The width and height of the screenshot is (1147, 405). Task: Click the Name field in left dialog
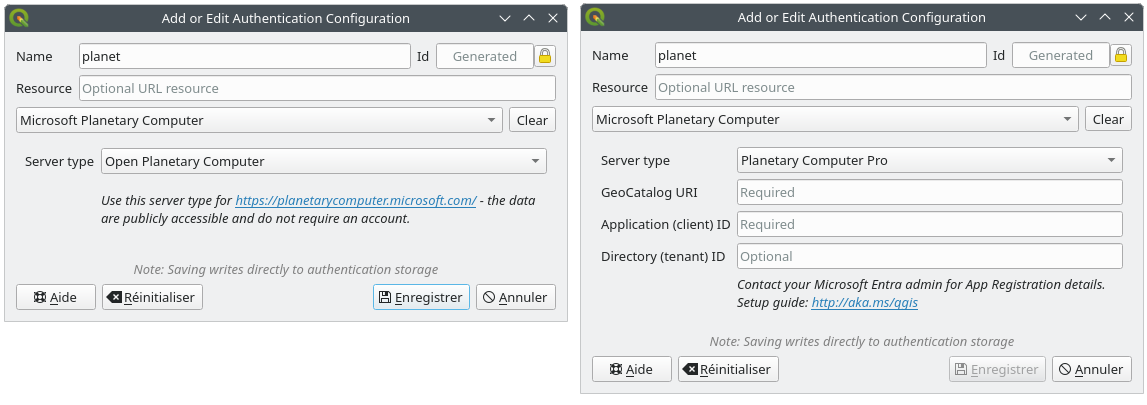click(245, 56)
